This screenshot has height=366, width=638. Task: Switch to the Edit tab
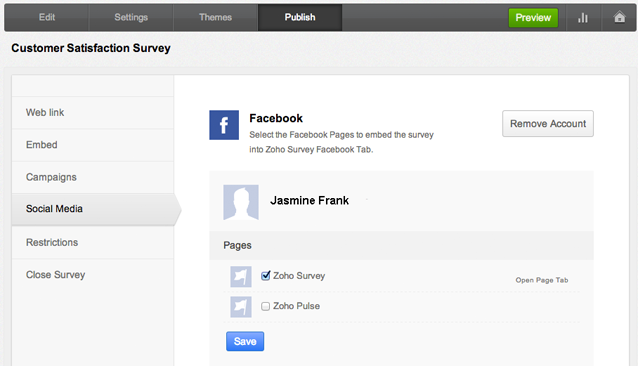tap(47, 17)
